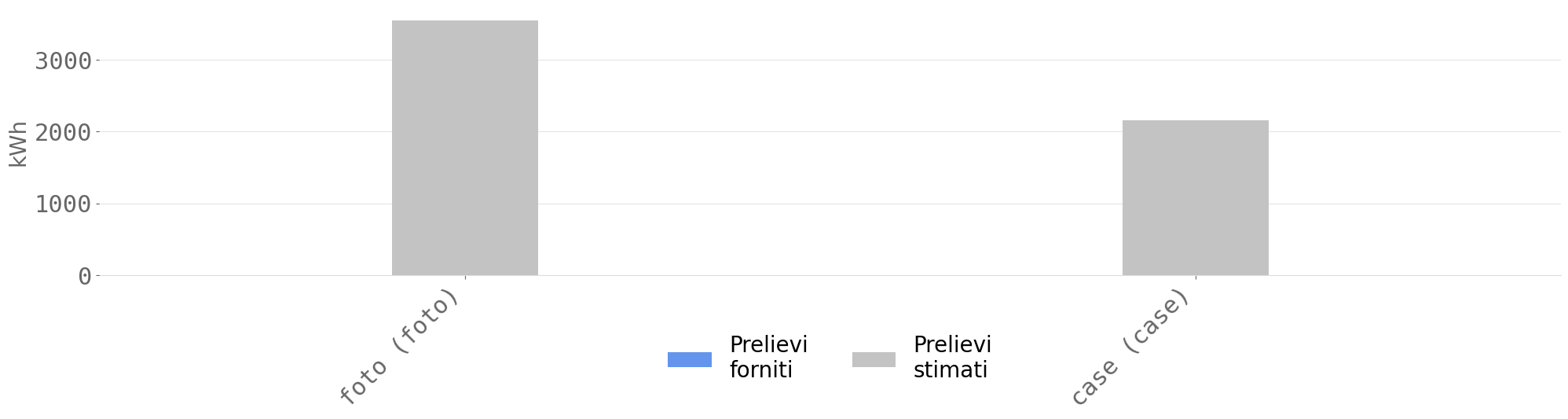Viewport: 1568px width, 419px height.
Task: Click the gray case bar
Action: [1196, 198]
